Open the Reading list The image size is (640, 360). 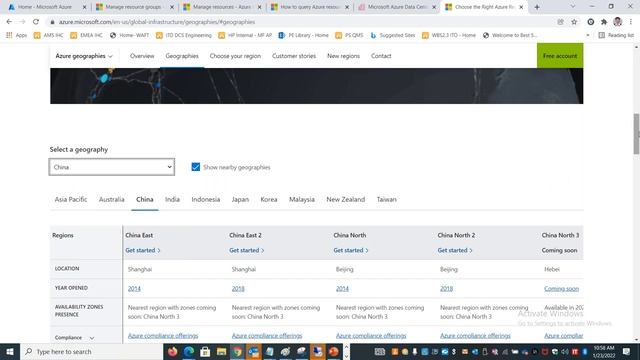click(616, 35)
